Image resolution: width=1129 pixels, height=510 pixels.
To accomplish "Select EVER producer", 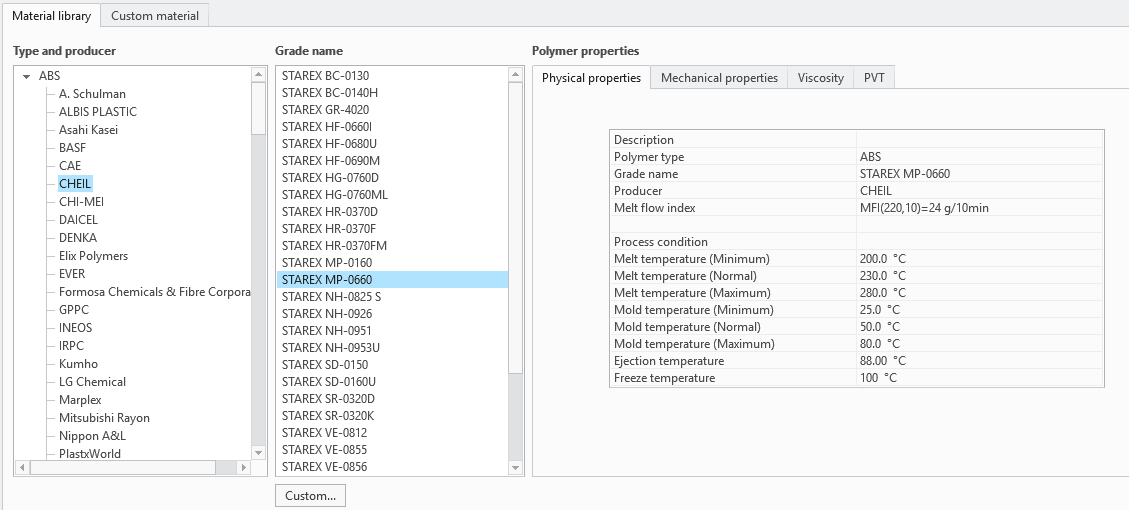I will 72,274.
